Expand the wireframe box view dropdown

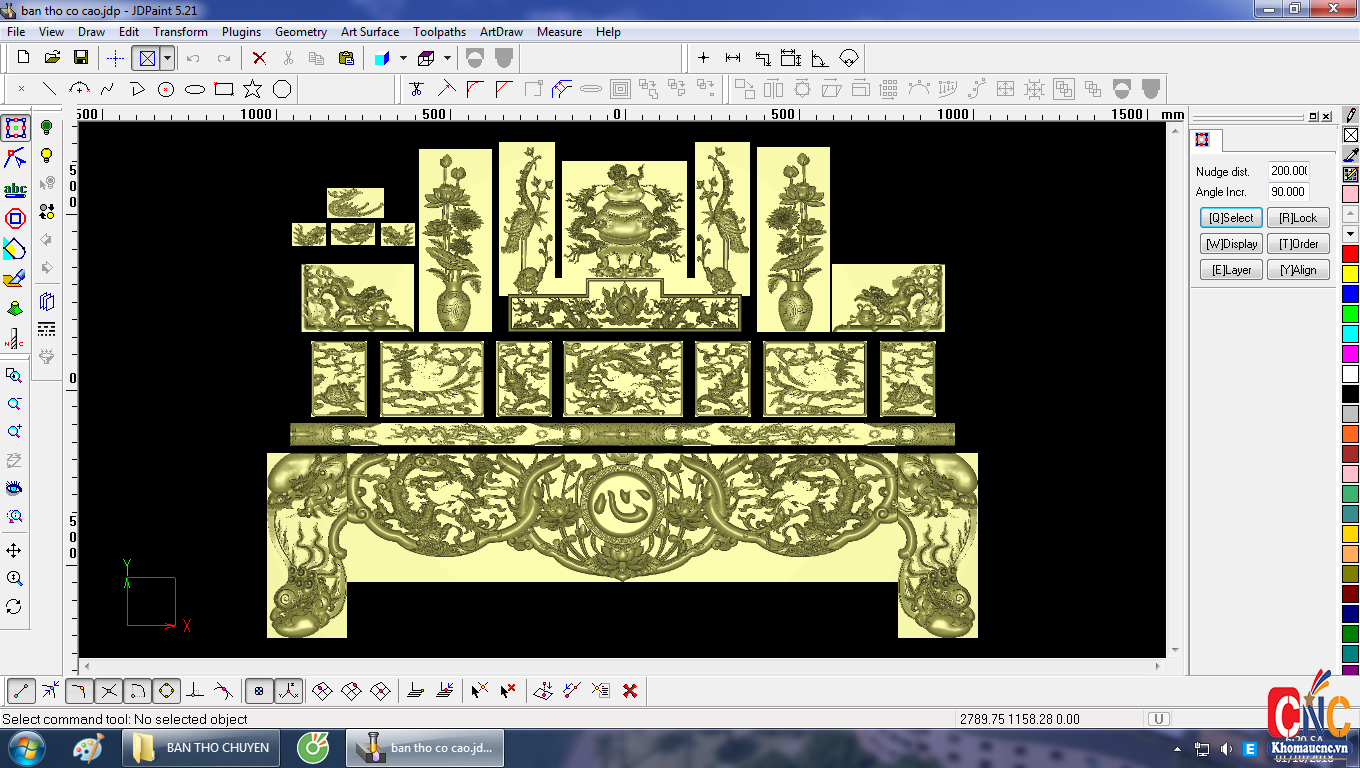coord(447,58)
